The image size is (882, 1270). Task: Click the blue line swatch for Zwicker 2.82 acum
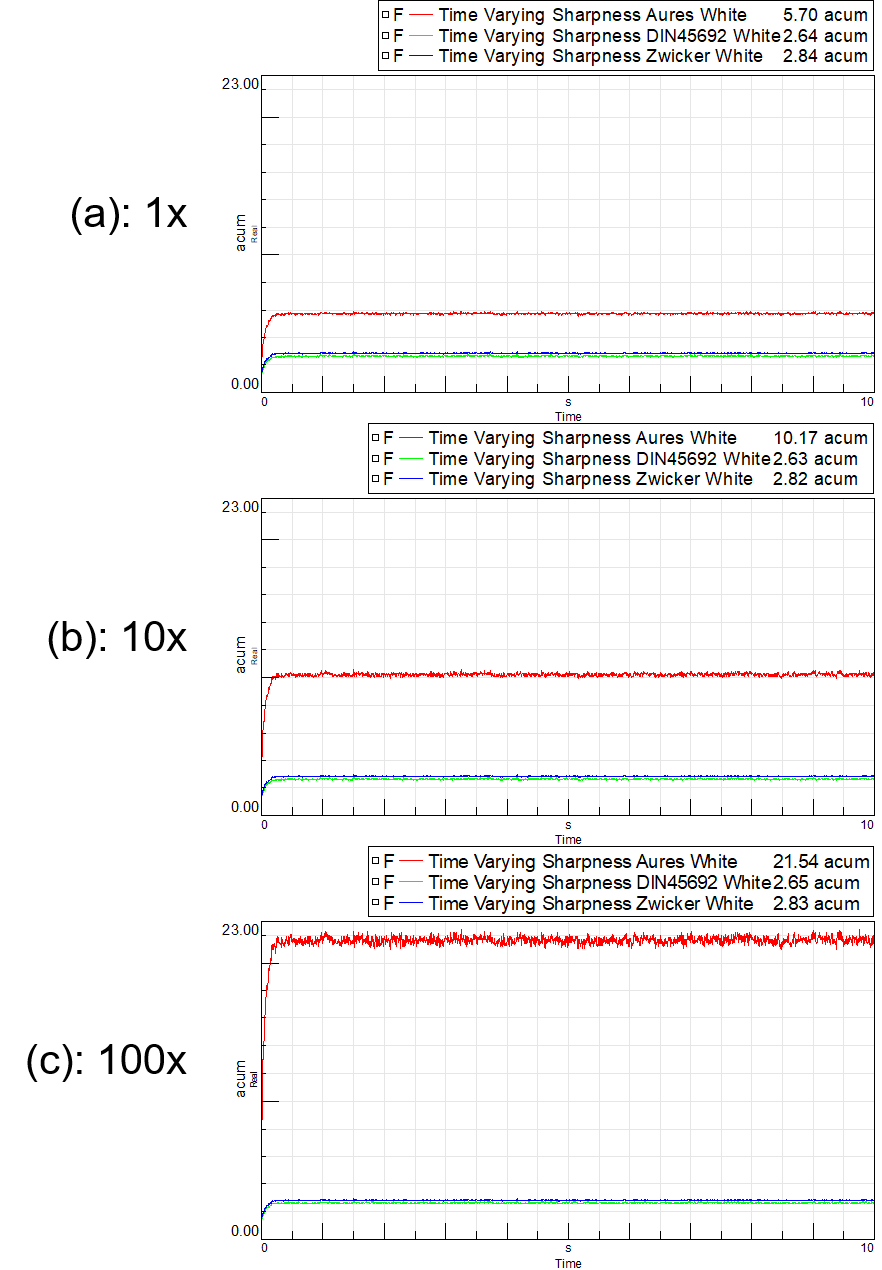[411, 479]
